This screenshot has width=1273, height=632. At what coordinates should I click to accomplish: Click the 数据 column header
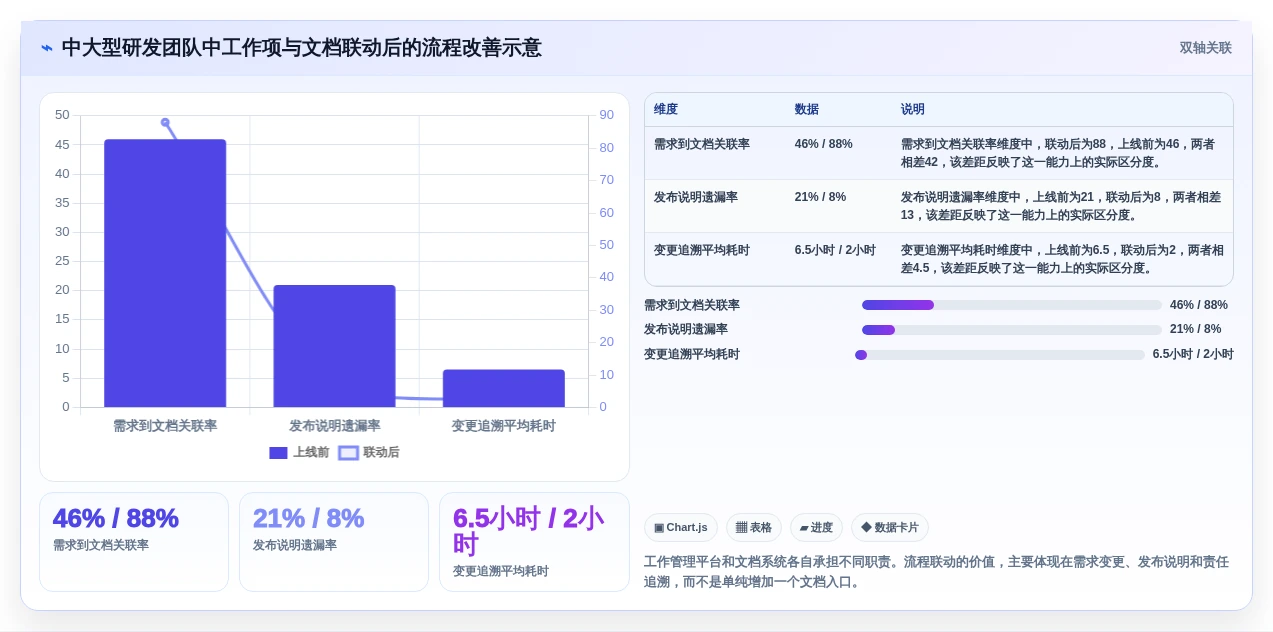(x=807, y=110)
